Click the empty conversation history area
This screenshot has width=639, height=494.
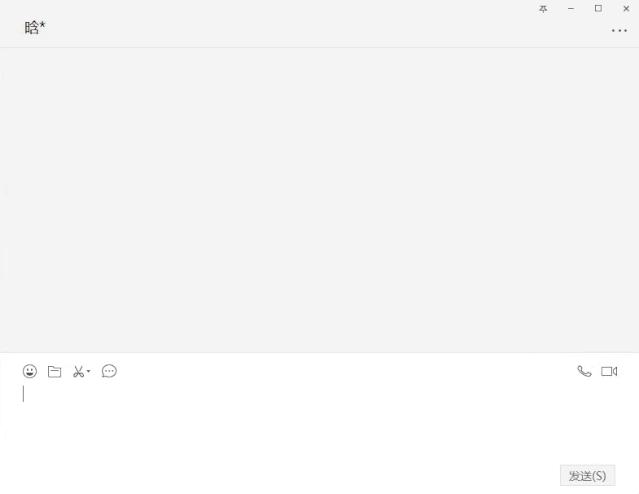(320, 200)
